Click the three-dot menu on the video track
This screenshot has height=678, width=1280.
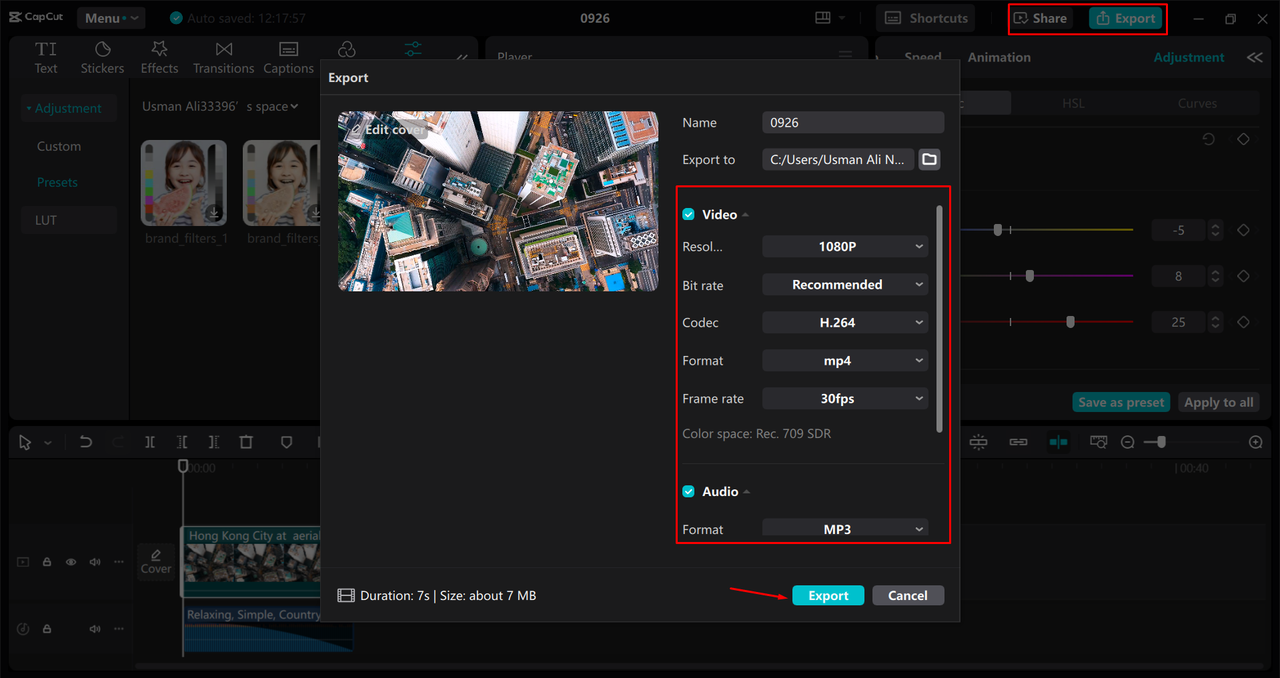[119, 562]
